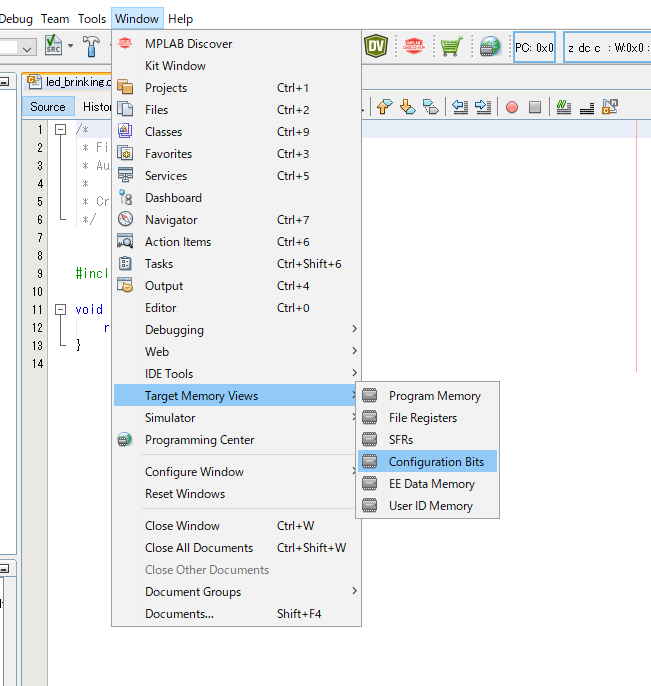Click the shift line right icon
This screenshot has height=686, width=651.
[483, 107]
